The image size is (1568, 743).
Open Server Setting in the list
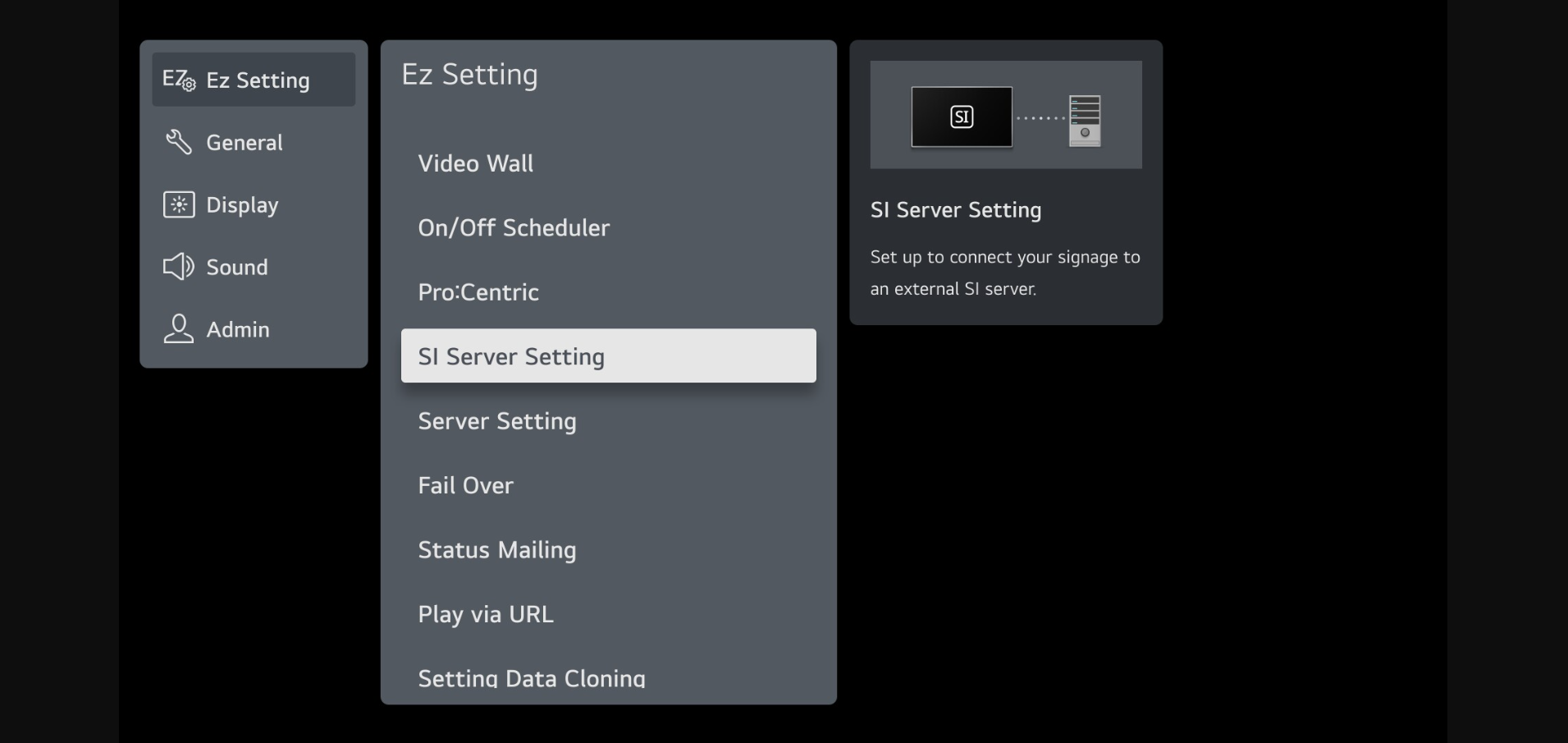(x=497, y=421)
